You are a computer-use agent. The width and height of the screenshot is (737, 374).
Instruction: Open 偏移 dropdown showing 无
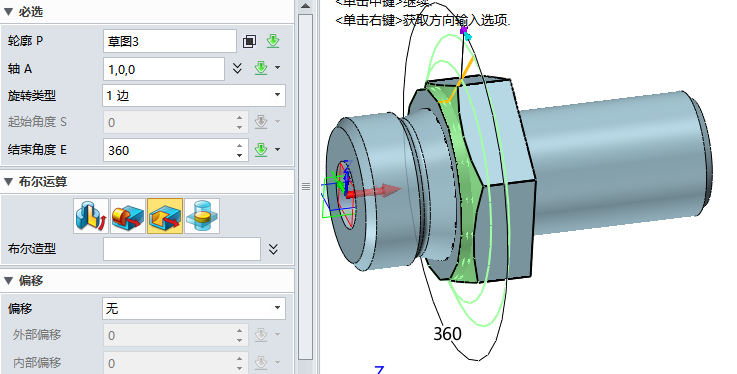(x=194, y=309)
